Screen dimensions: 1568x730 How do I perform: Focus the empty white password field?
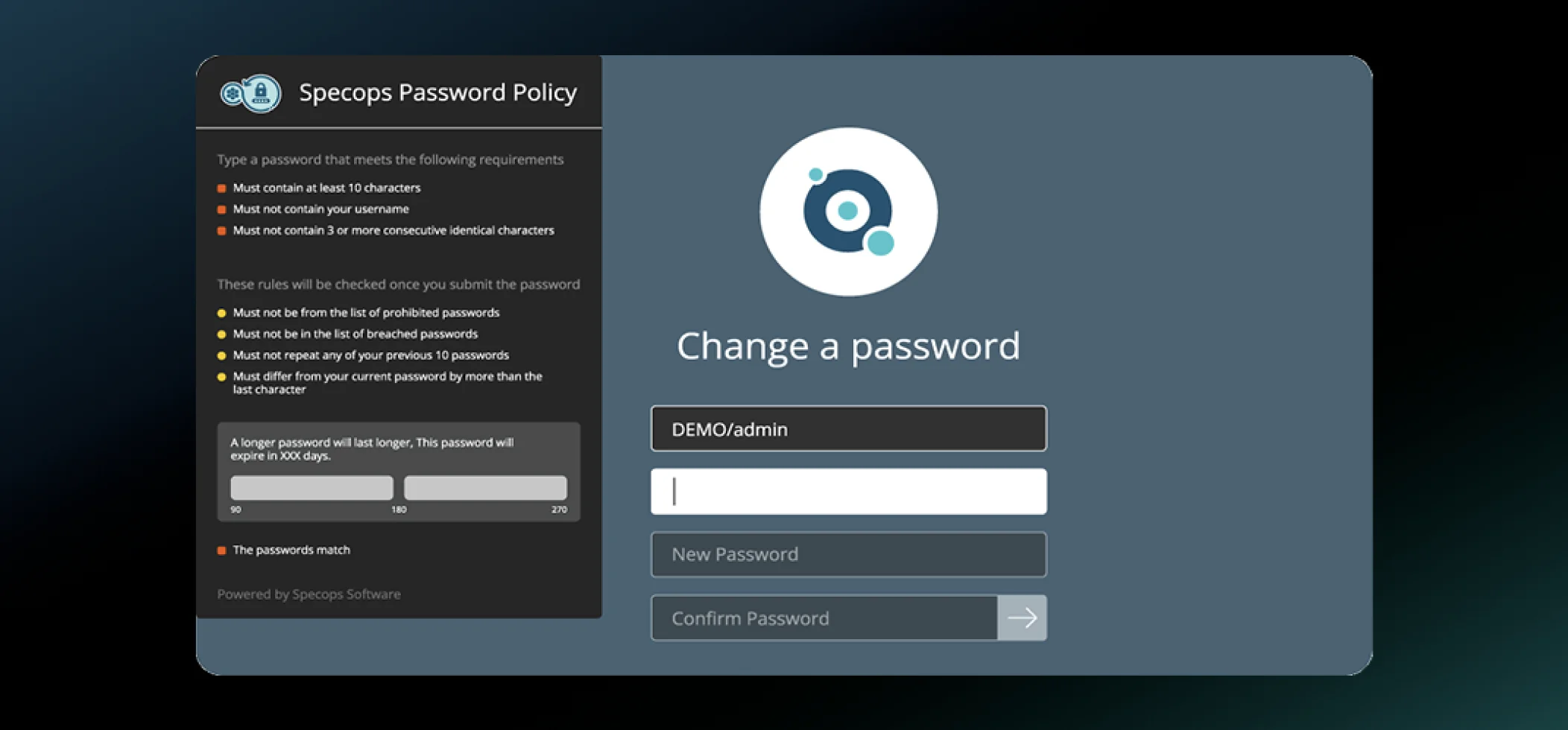point(849,492)
